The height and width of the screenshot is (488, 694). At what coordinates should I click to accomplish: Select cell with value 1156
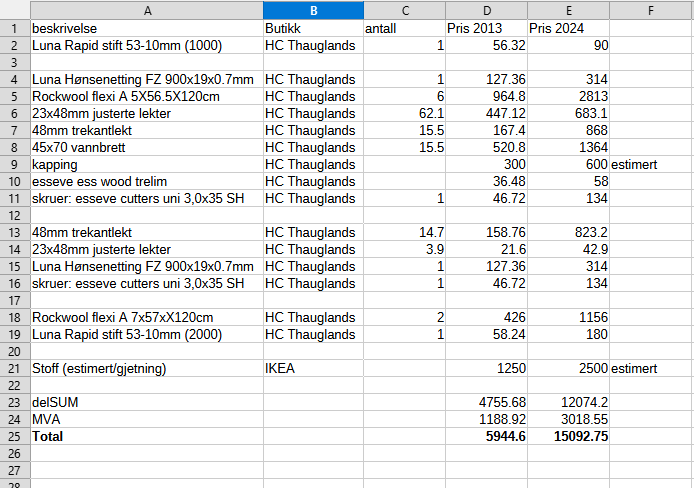[x=568, y=317]
